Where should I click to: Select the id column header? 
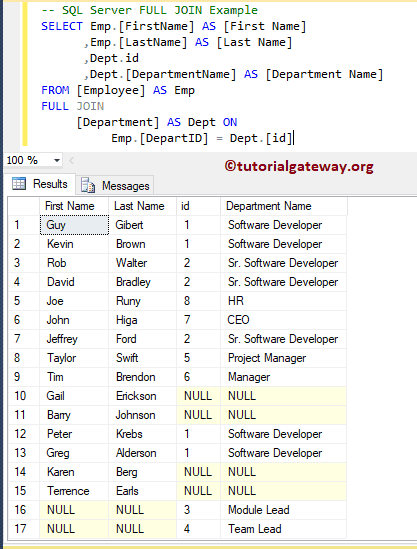click(199, 206)
